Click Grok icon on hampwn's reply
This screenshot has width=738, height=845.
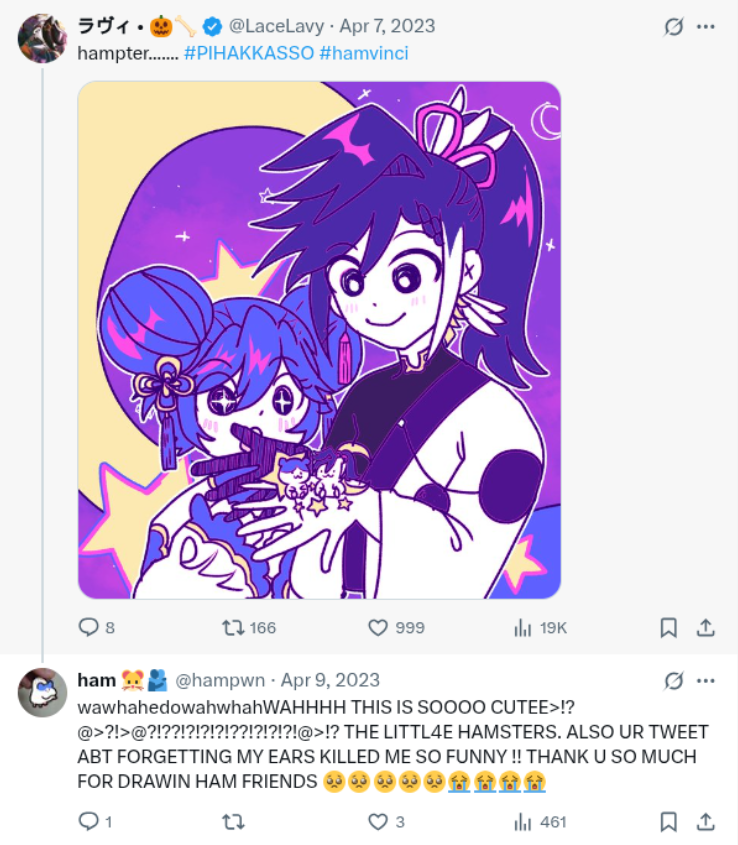673,681
